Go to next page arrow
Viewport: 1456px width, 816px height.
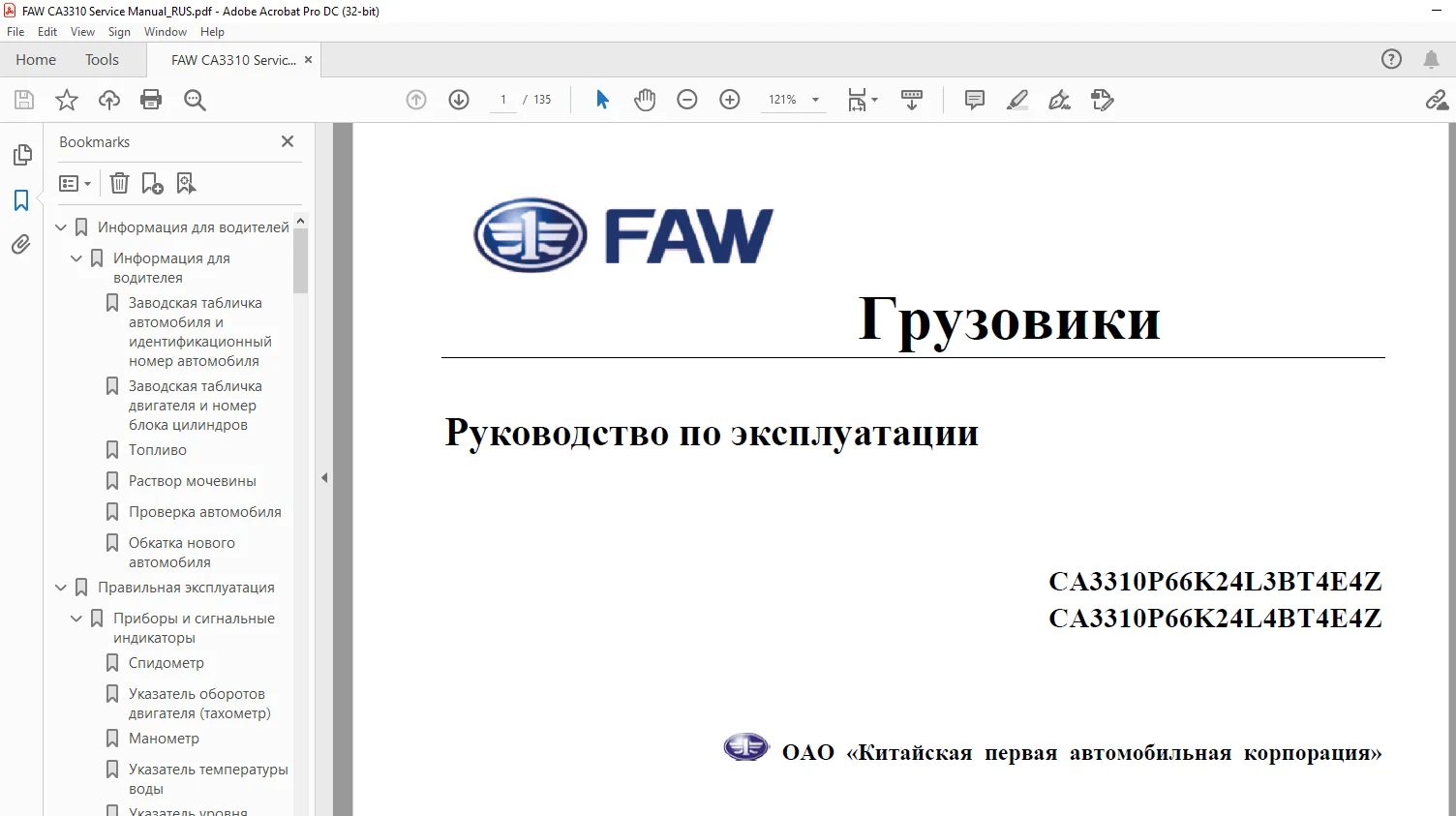(459, 100)
